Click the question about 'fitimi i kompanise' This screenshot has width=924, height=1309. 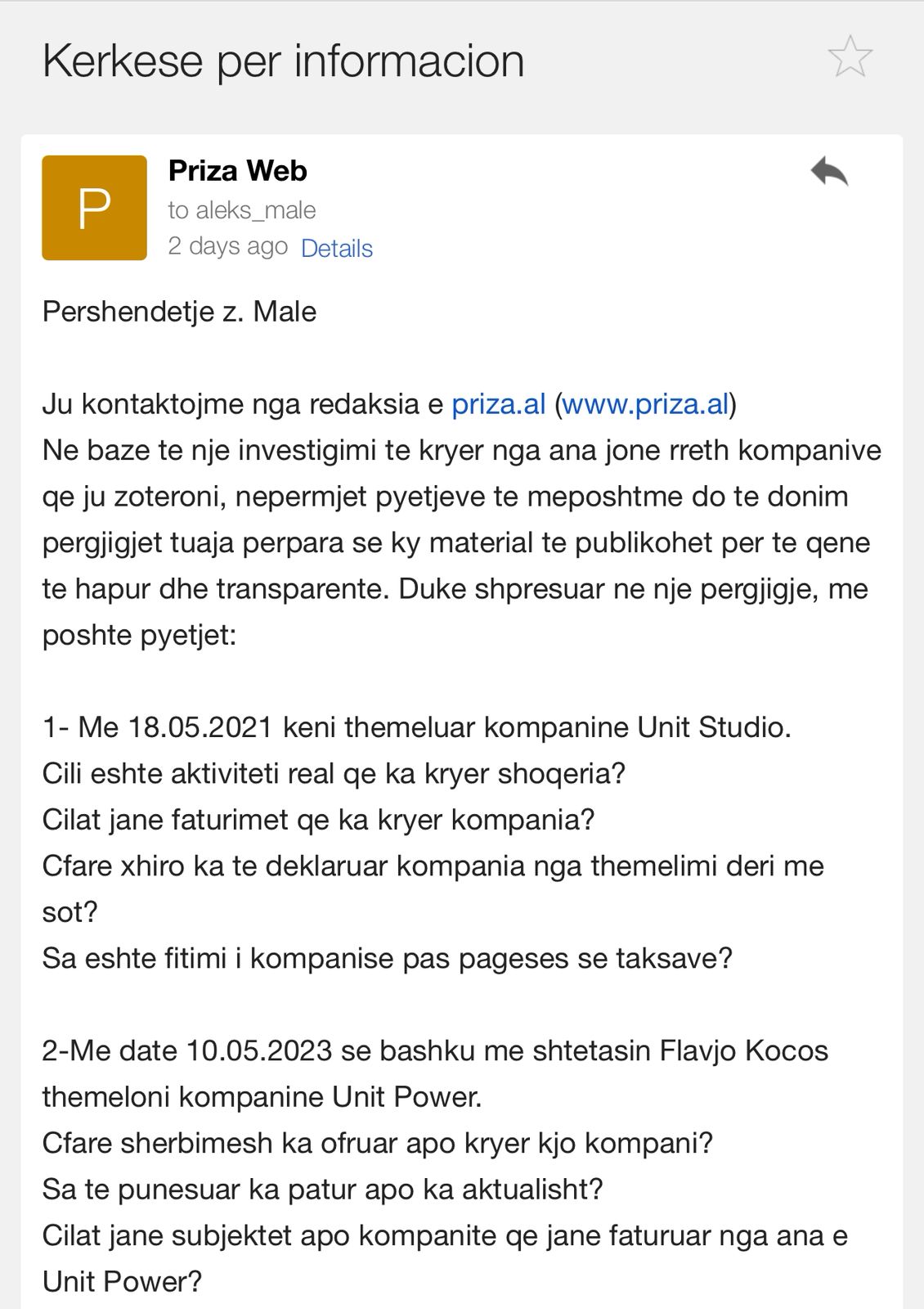[x=387, y=958]
